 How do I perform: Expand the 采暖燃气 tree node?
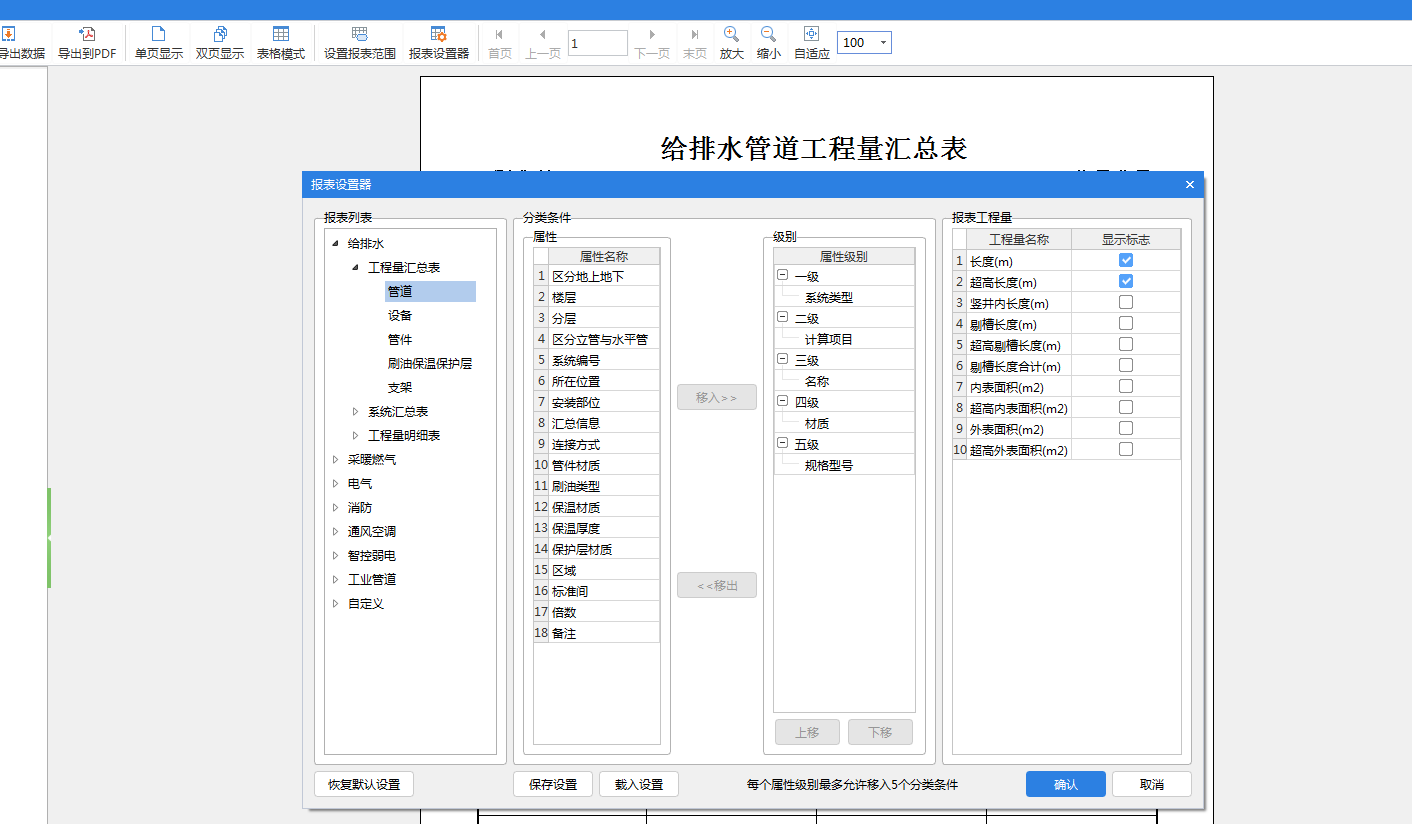(335, 459)
